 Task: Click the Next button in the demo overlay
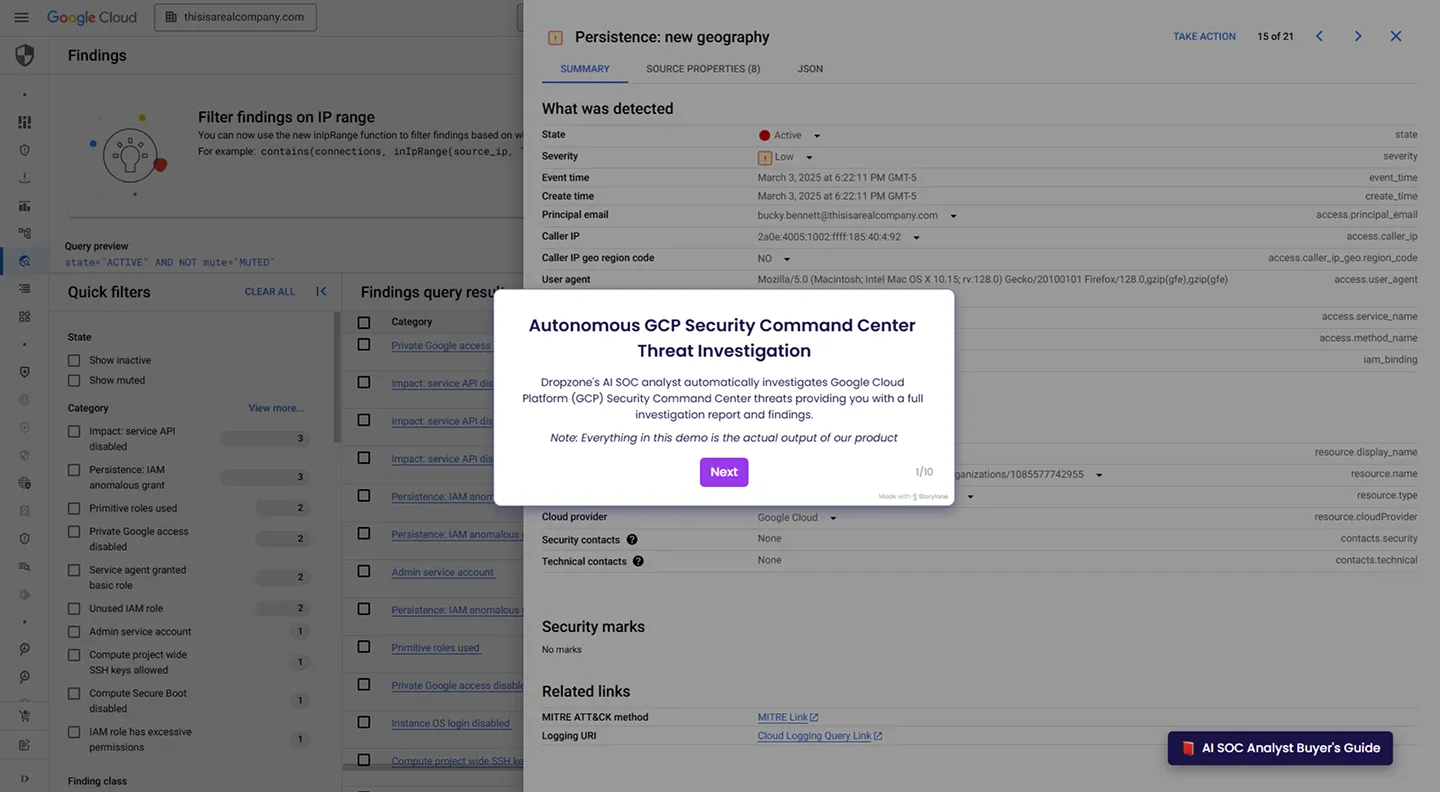click(x=723, y=471)
